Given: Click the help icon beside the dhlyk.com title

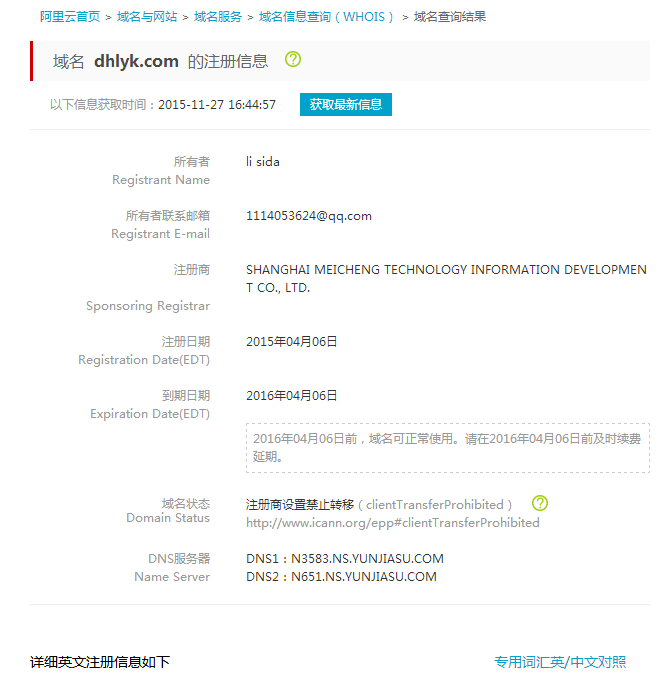Looking at the screenshot, I should (293, 59).
